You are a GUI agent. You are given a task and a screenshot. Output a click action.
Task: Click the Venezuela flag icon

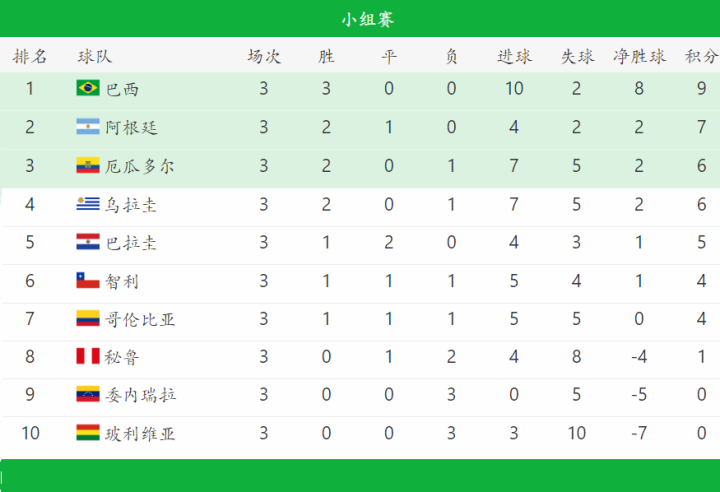click(x=88, y=394)
